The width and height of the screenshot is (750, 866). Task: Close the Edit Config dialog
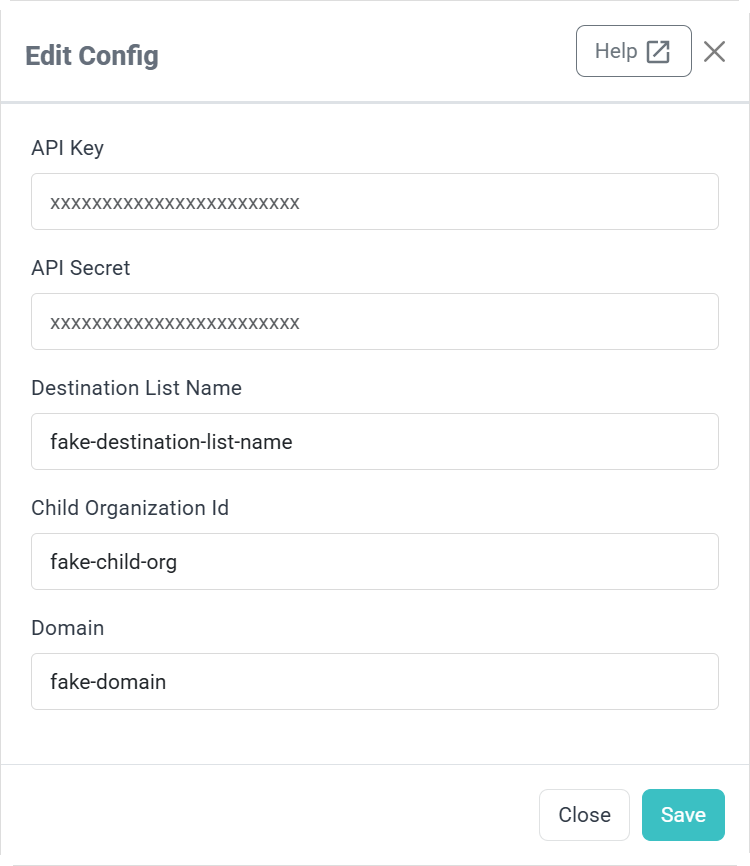[584, 814]
